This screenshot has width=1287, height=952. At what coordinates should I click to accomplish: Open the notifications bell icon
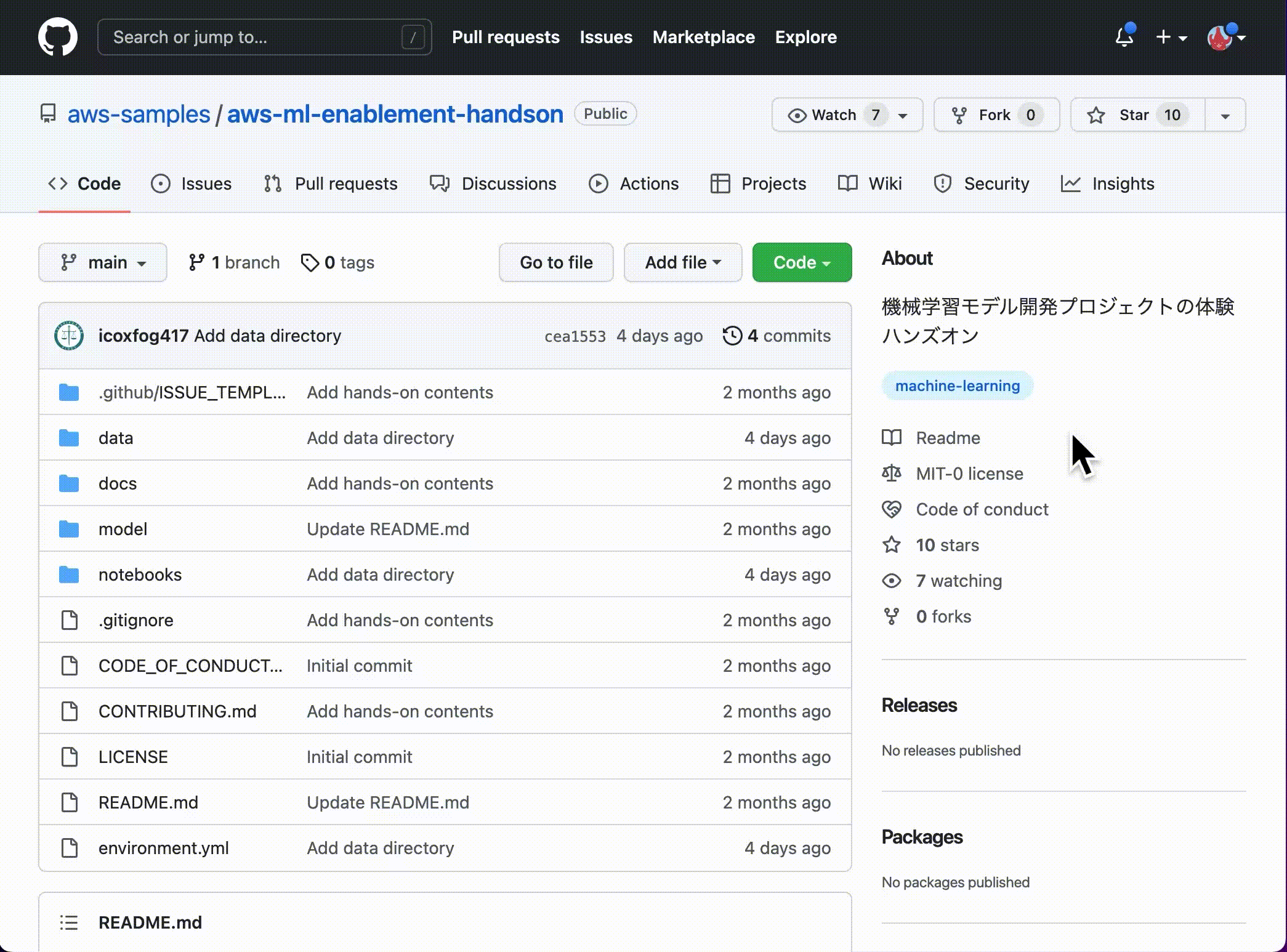(1124, 37)
